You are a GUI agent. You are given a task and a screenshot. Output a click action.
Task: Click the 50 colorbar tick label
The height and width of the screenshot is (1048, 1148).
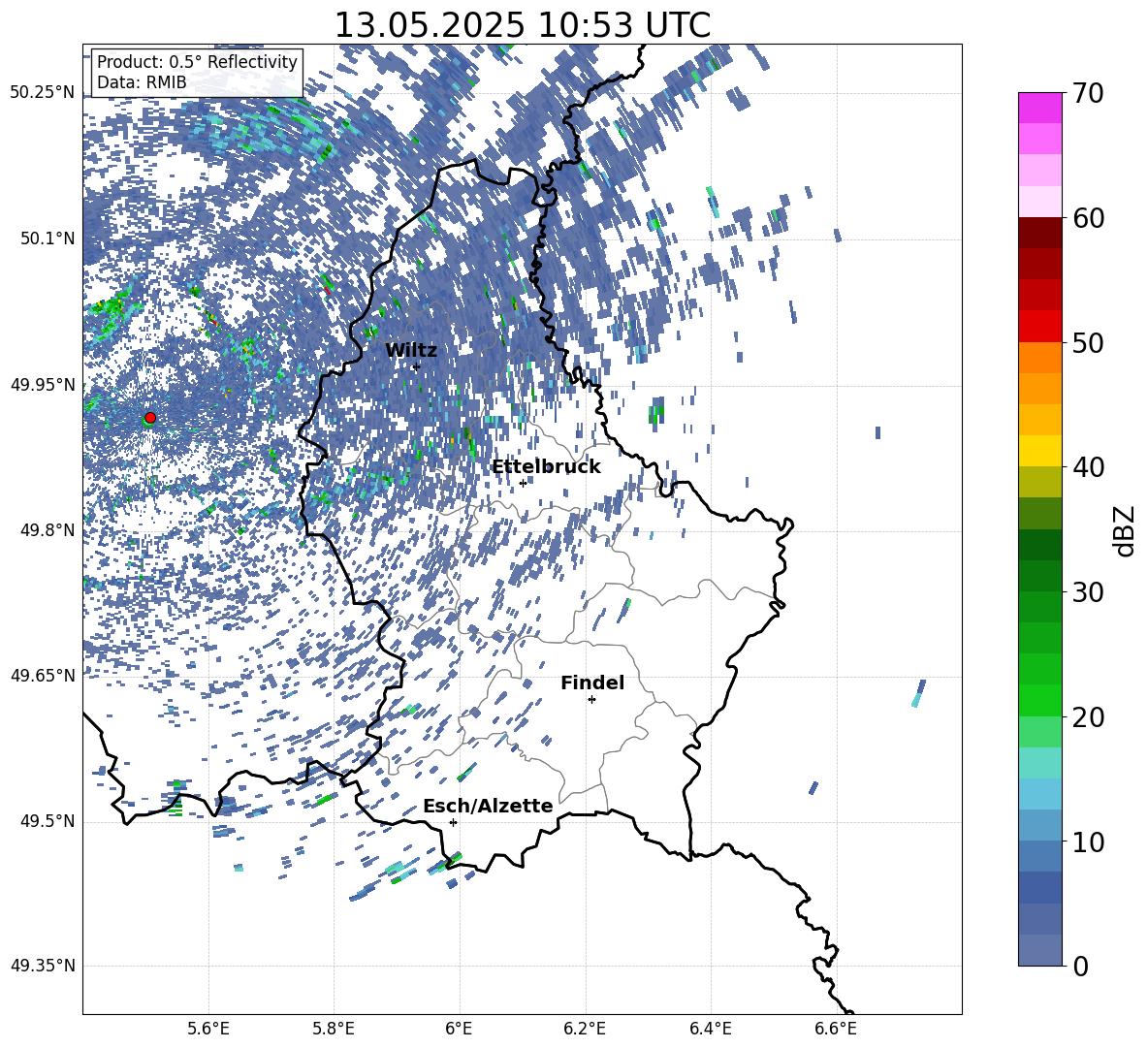pos(1088,342)
